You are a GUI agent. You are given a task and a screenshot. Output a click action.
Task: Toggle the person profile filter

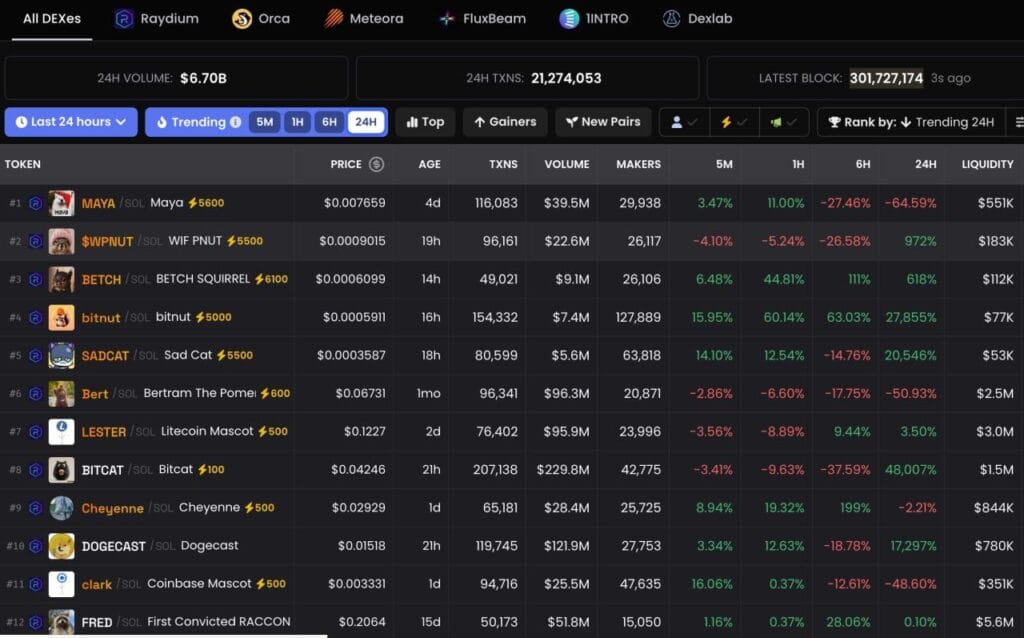[x=684, y=122]
